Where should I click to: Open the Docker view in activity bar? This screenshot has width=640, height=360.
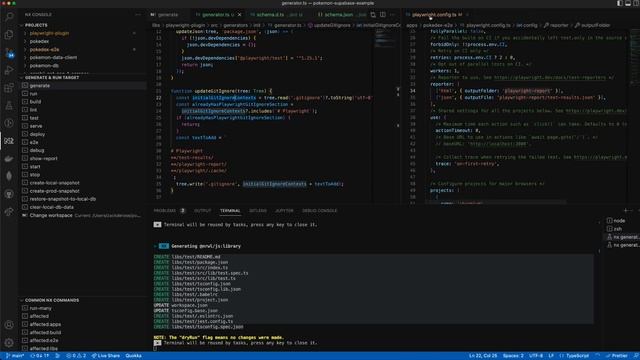tap(9, 158)
